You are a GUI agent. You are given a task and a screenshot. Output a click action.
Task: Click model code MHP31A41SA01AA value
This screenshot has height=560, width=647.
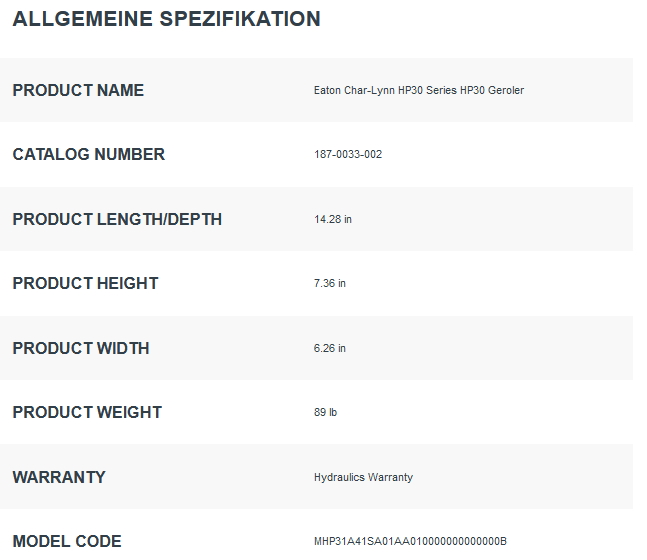pyautogui.click(x=410, y=541)
